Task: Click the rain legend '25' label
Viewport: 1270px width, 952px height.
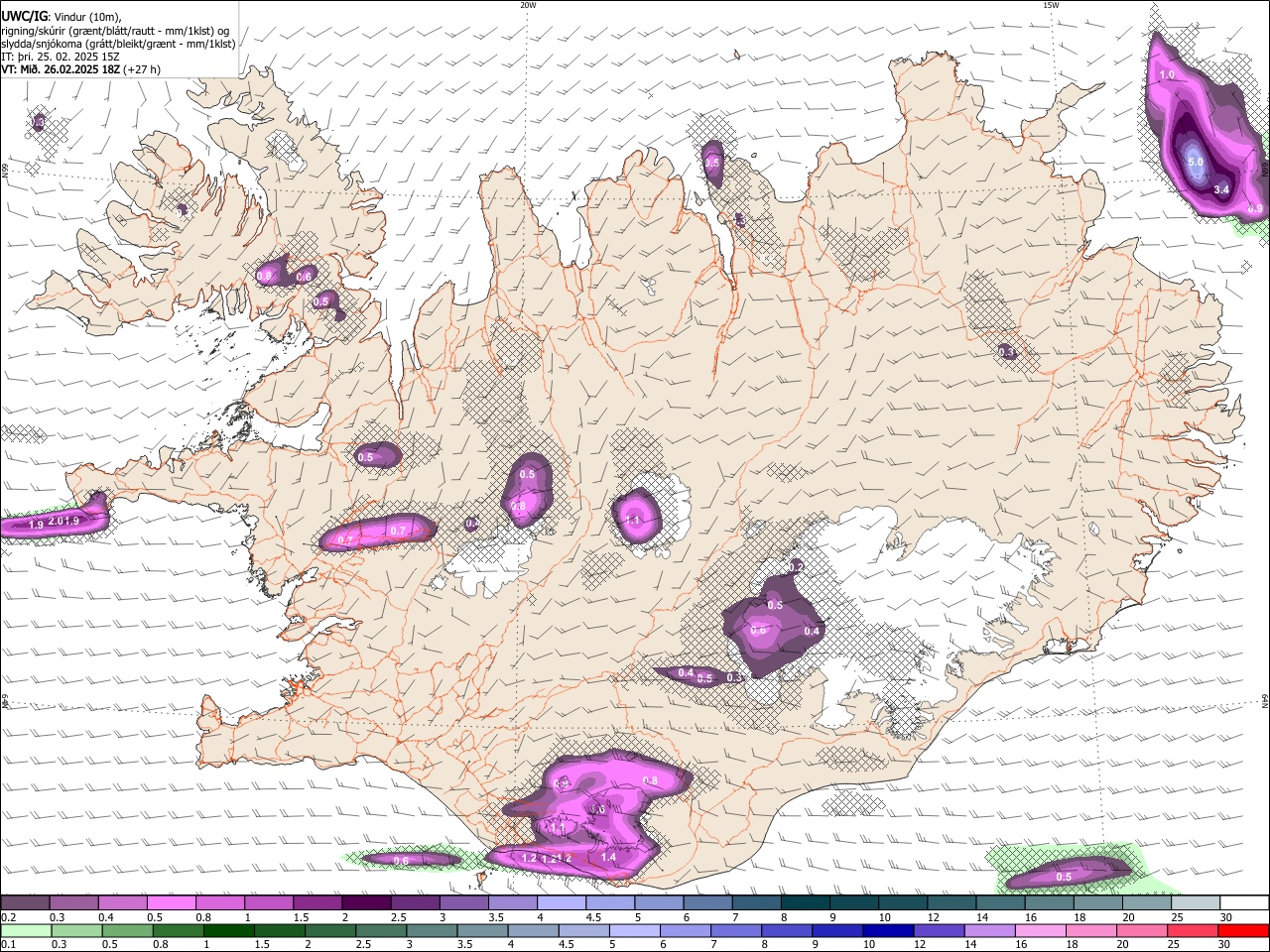Action: click(x=1176, y=945)
